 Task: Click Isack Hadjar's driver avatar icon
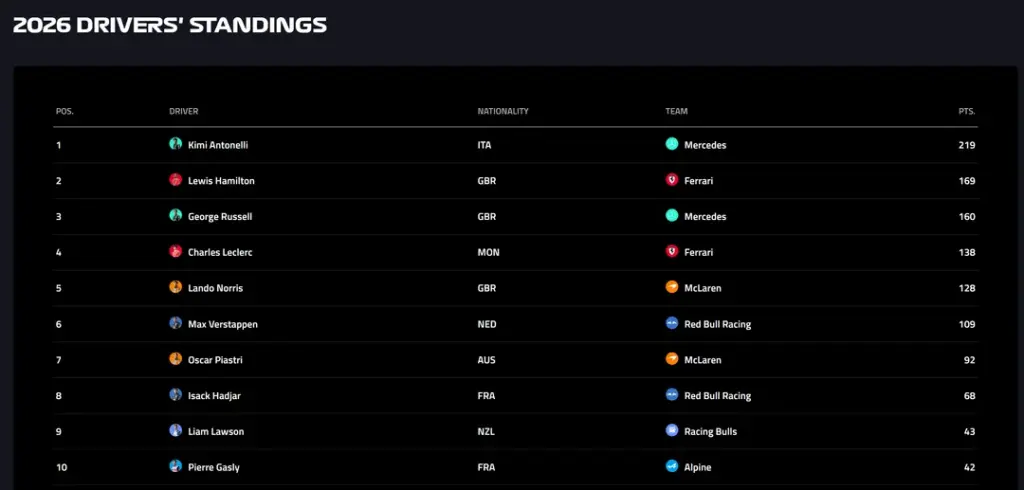[x=175, y=395]
